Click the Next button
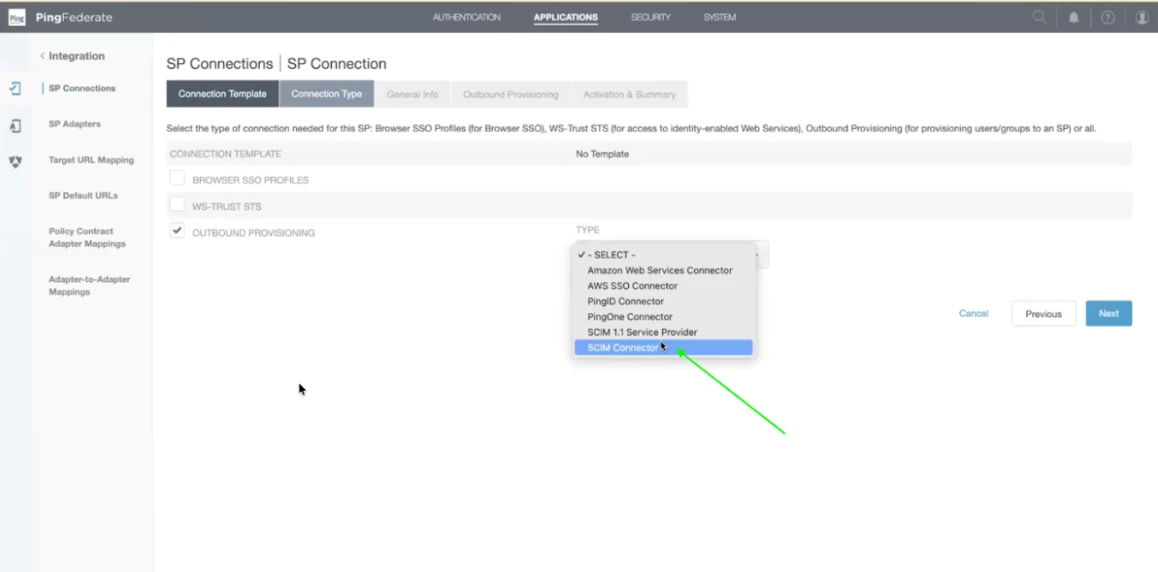The width and height of the screenshot is (1158, 572). (1109, 313)
